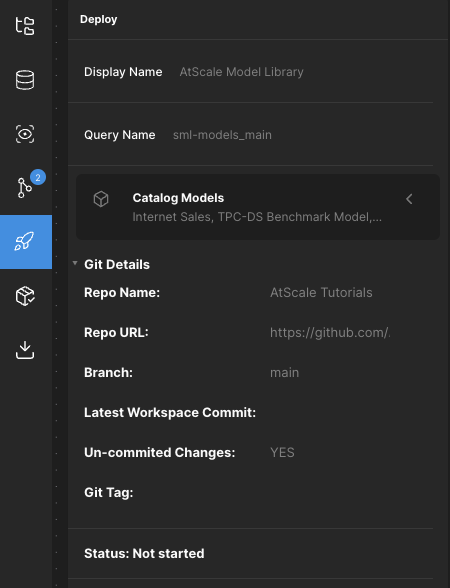Click the Status: Not started text
450x588 pixels.
tap(144, 554)
